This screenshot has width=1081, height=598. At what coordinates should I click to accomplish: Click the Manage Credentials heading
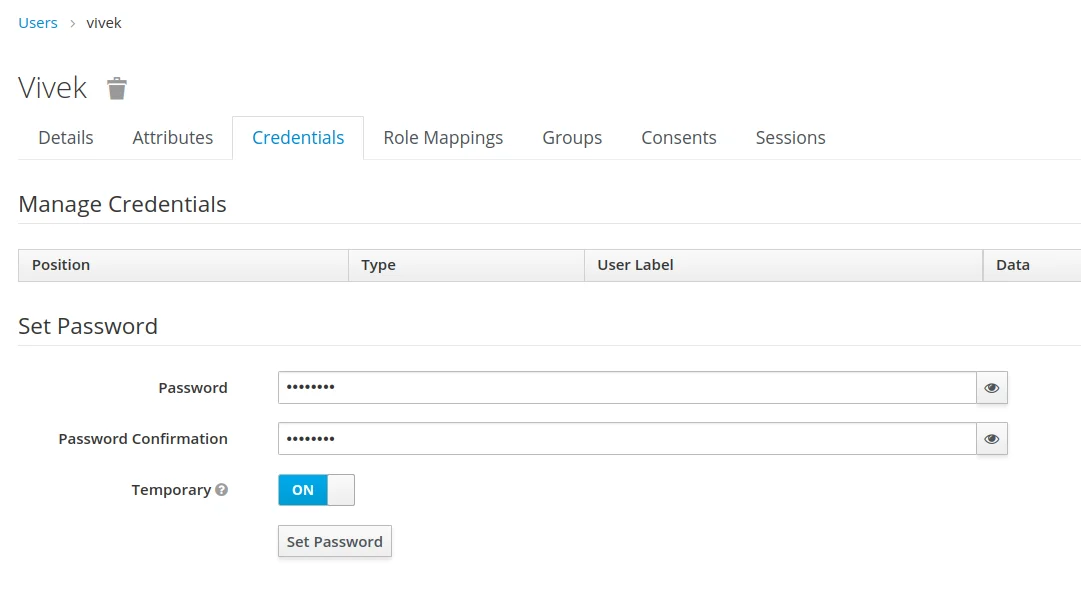(x=122, y=204)
